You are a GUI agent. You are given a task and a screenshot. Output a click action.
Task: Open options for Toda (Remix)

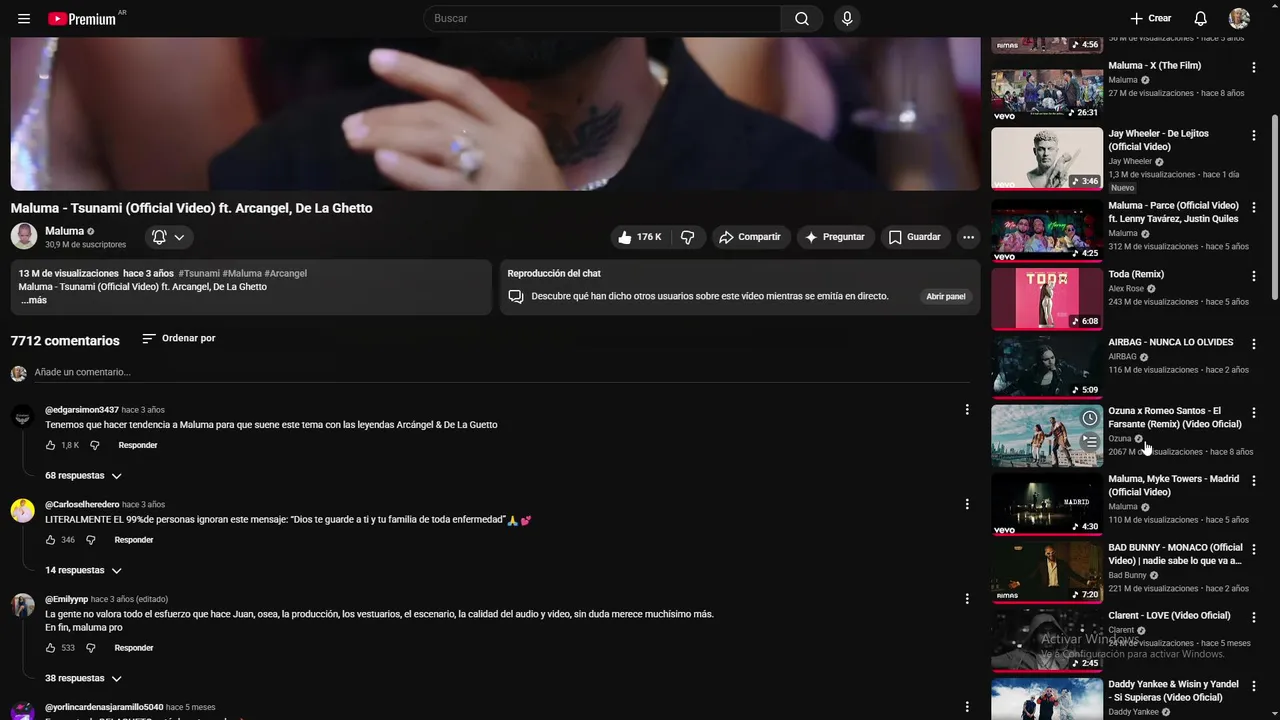pos(1254,275)
